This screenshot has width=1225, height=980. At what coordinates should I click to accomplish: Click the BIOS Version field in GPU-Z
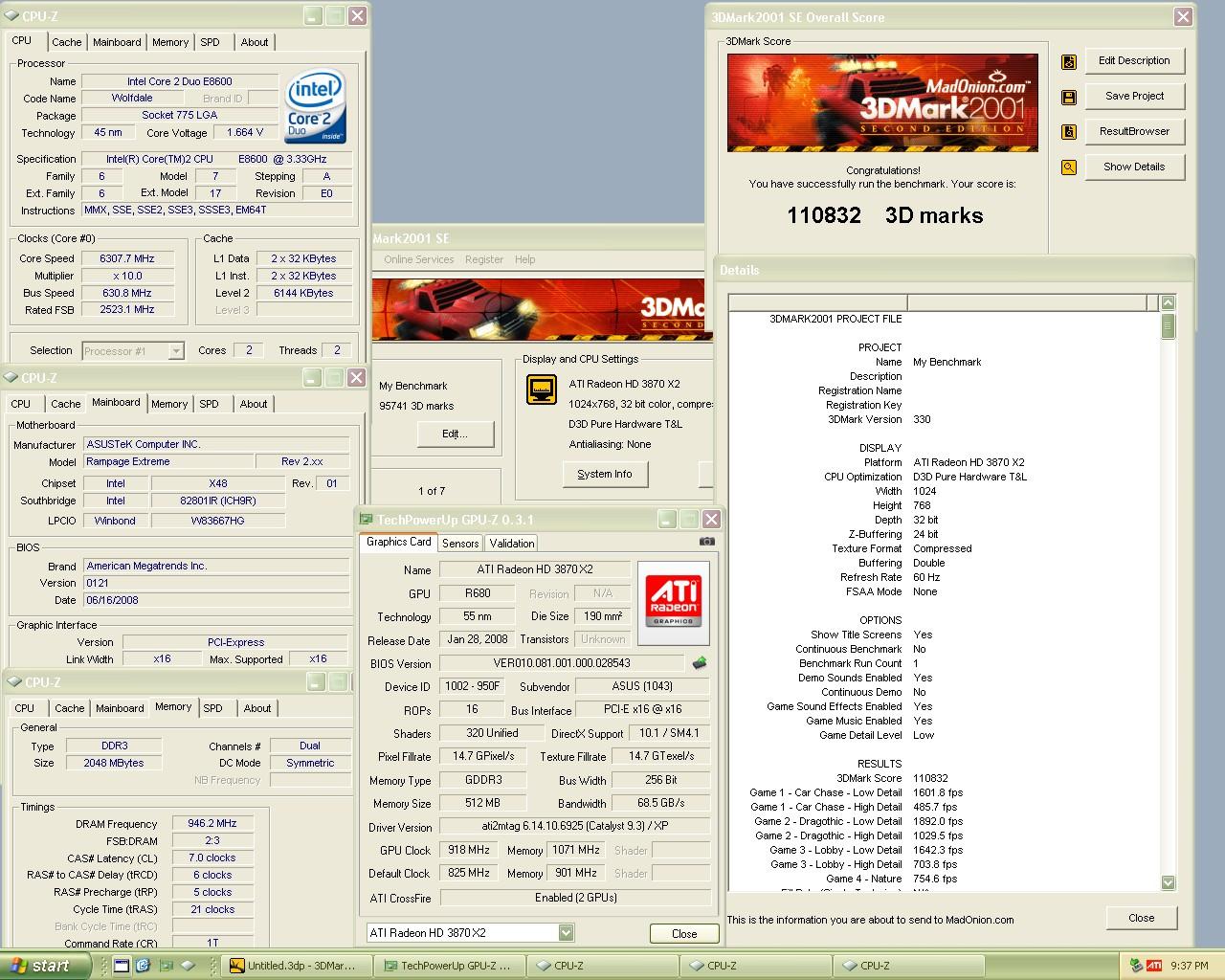tap(562, 663)
